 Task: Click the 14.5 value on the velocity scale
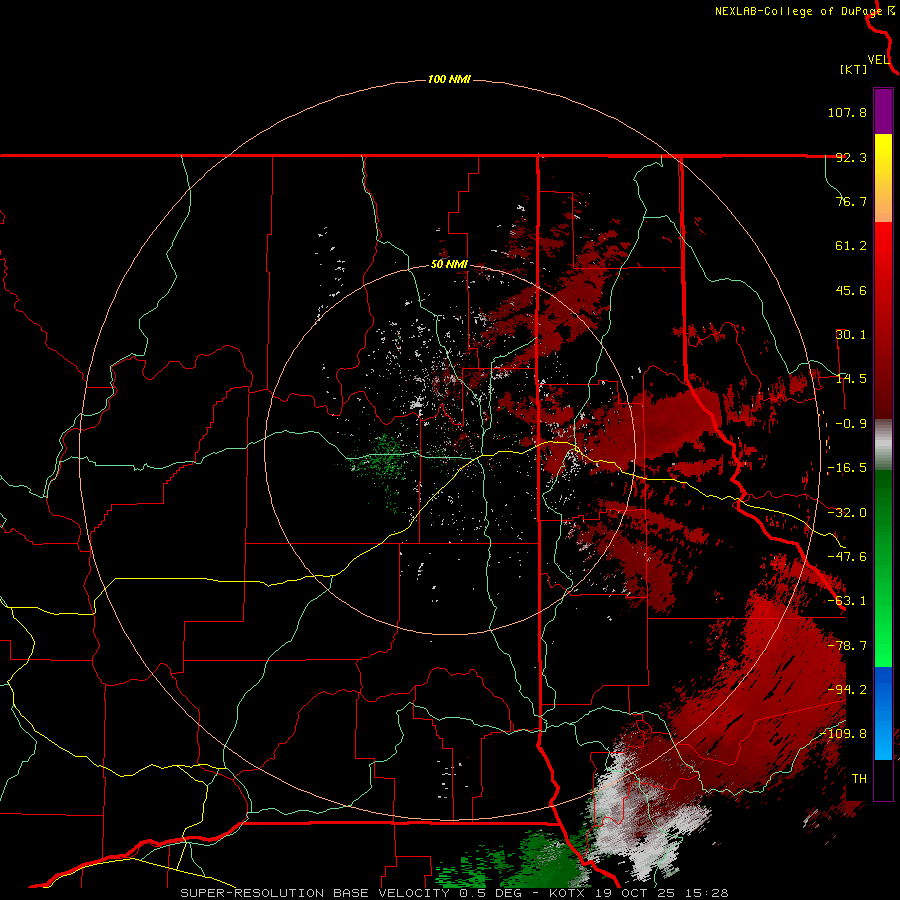pyautogui.click(x=851, y=379)
